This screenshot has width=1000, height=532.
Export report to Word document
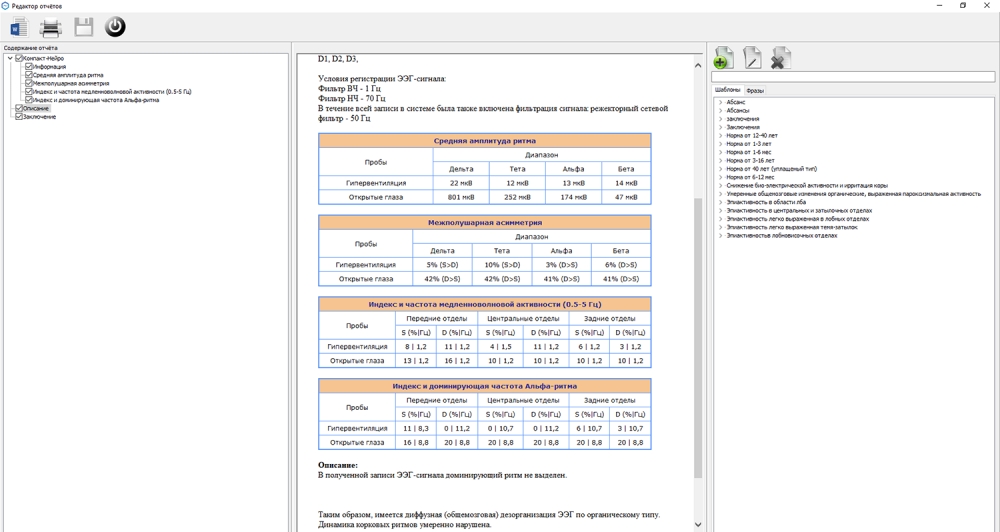pyautogui.click(x=19, y=27)
